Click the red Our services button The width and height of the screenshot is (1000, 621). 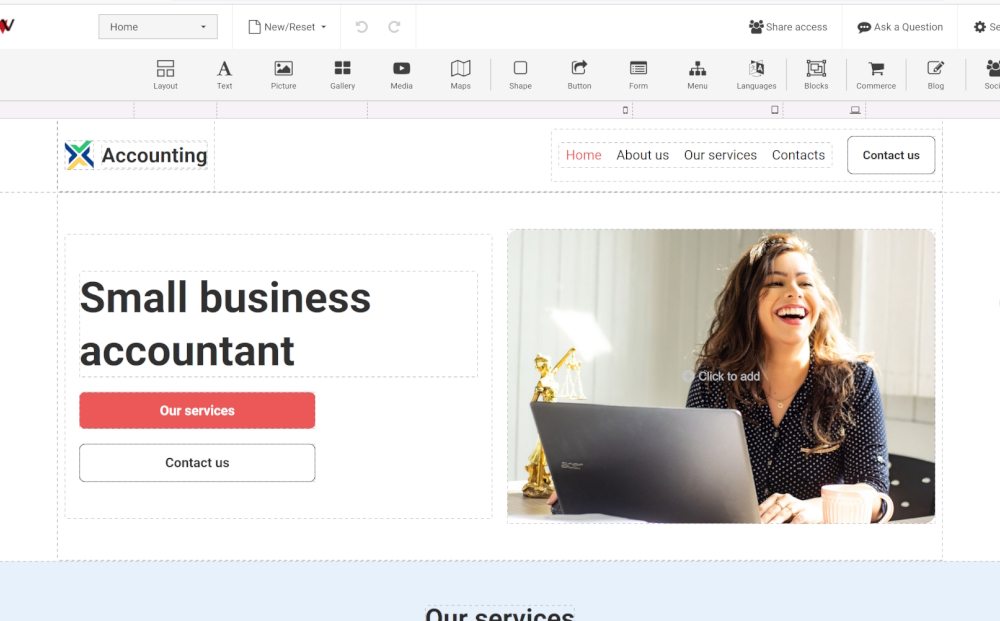[x=197, y=410]
